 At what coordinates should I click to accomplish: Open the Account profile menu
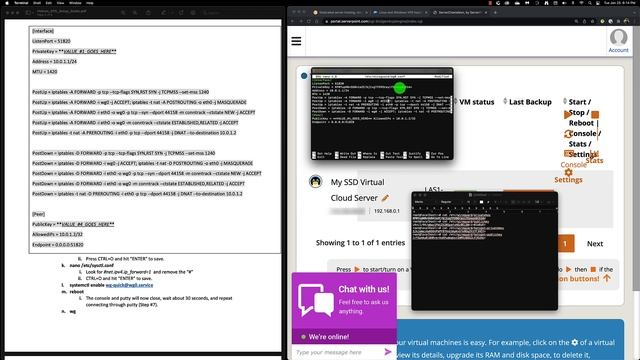(x=618, y=41)
